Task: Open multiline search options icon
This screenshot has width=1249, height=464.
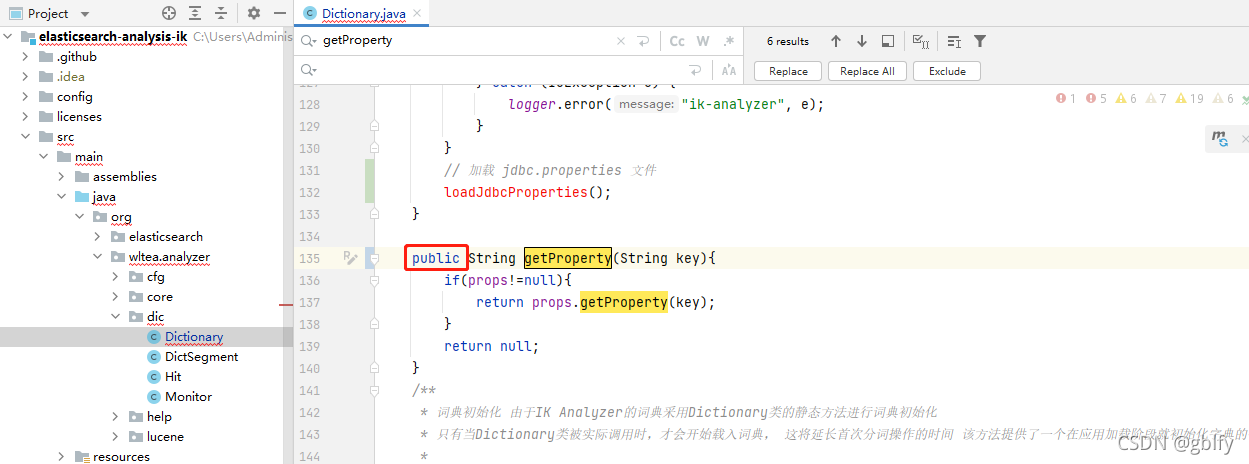Action: click(954, 41)
